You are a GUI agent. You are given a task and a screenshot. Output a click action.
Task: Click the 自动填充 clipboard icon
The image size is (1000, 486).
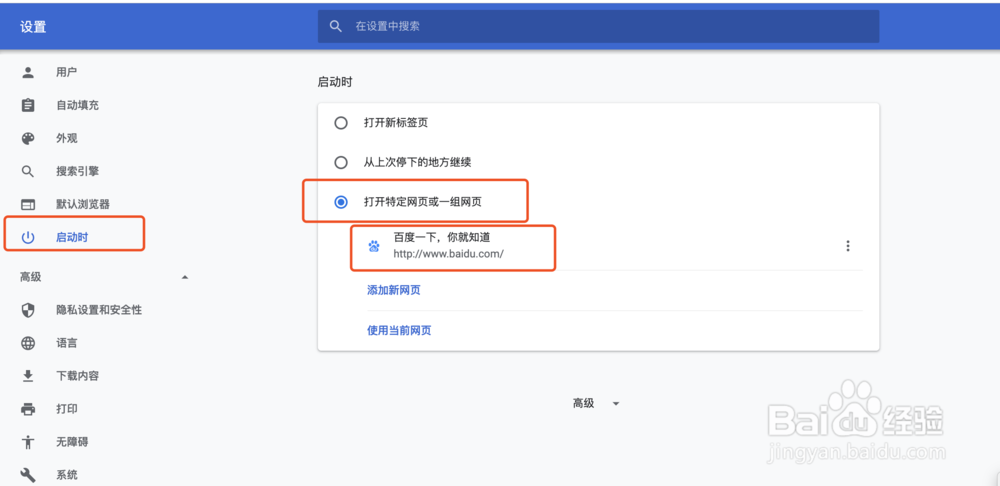(x=28, y=105)
